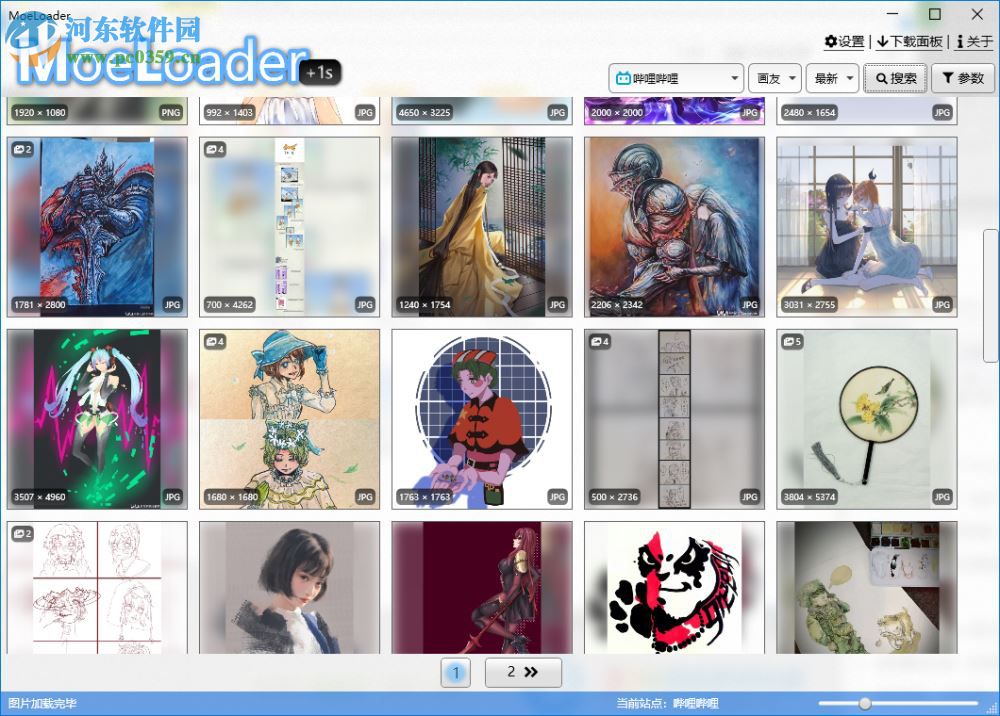Screen dimensions: 1000x716
Task: Adjust the thumbnail size slider in status bar
Action: pyautogui.click(x=865, y=703)
